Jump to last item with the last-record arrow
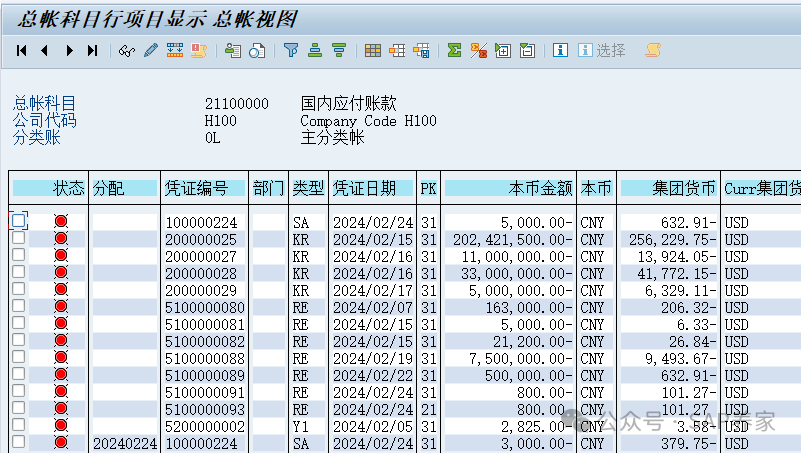The image size is (801, 453). point(92,51)
